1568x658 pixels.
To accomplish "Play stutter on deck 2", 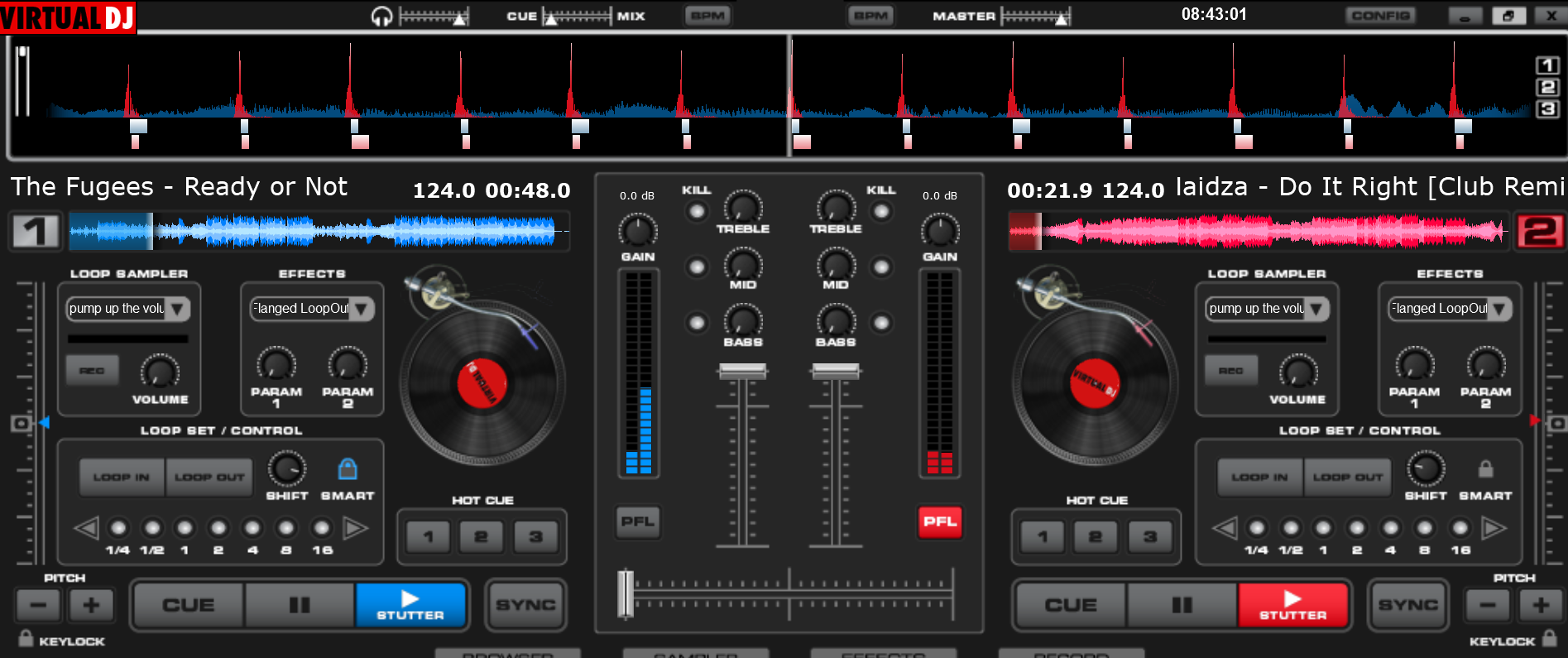I will [x=1293, y=605].
